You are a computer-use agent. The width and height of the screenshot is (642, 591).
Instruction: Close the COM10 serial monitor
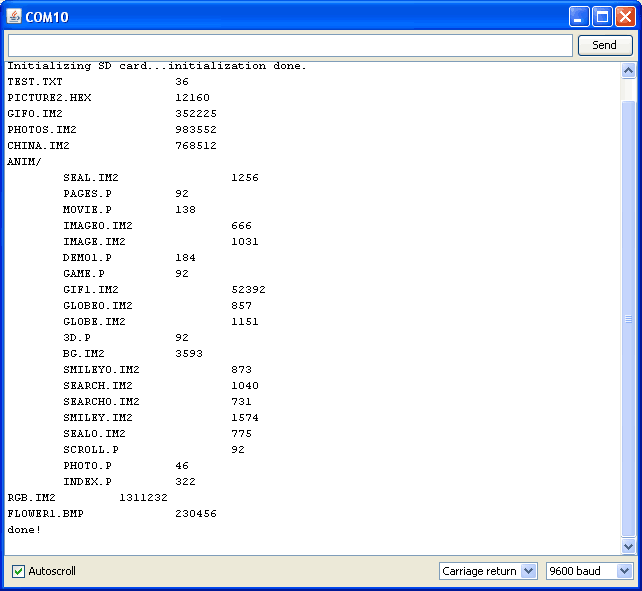[x=626, y=17]
